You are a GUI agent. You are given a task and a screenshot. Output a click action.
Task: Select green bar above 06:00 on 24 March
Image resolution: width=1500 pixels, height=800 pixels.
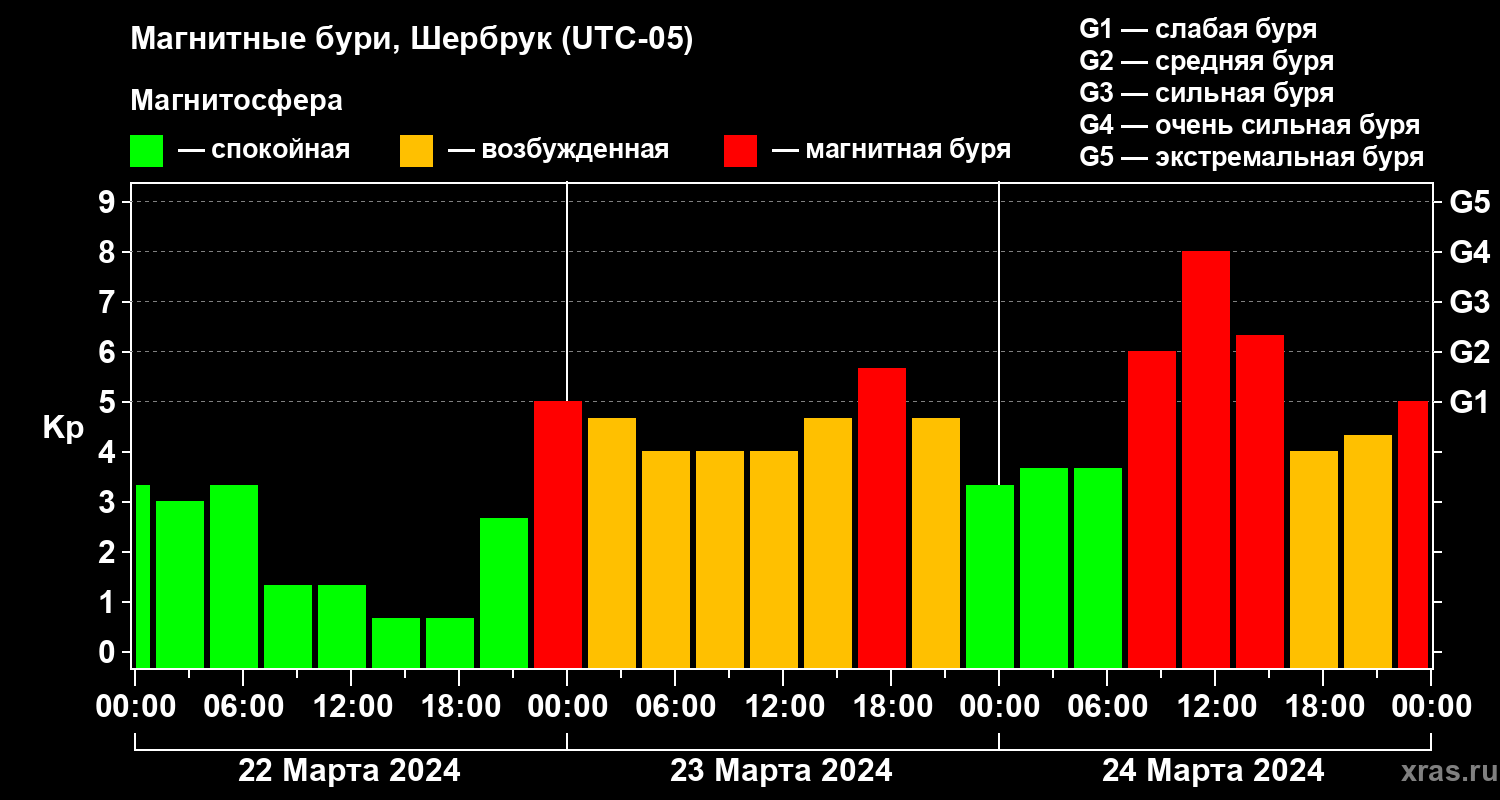(1098, 568)
